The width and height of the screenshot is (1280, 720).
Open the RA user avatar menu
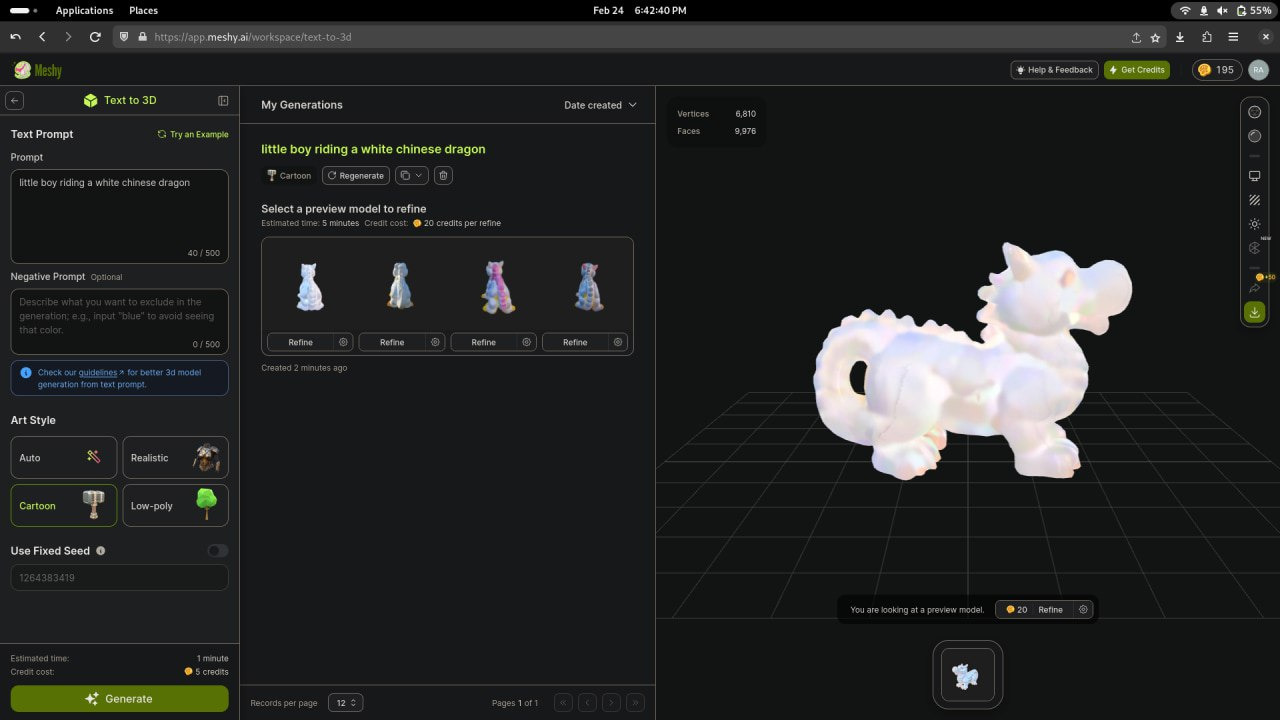1258,70
